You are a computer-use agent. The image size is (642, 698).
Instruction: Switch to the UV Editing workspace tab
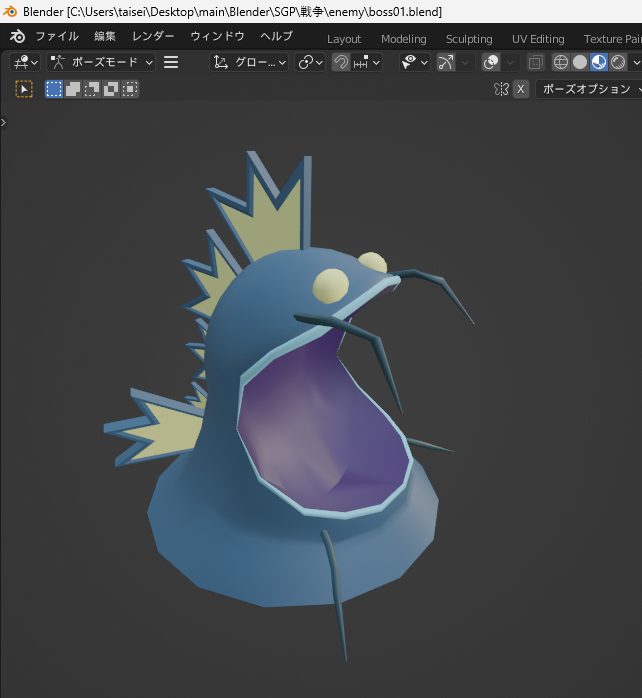(x=538, y=39)
